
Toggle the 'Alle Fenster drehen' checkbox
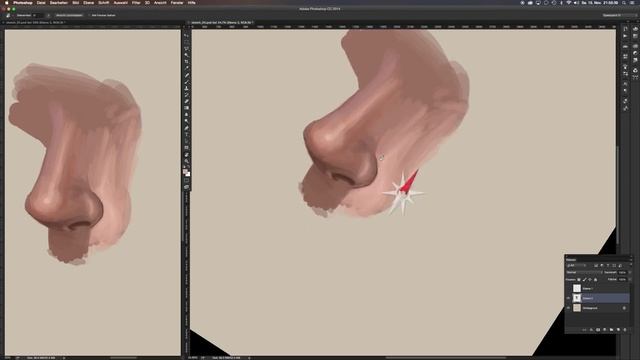89,15
